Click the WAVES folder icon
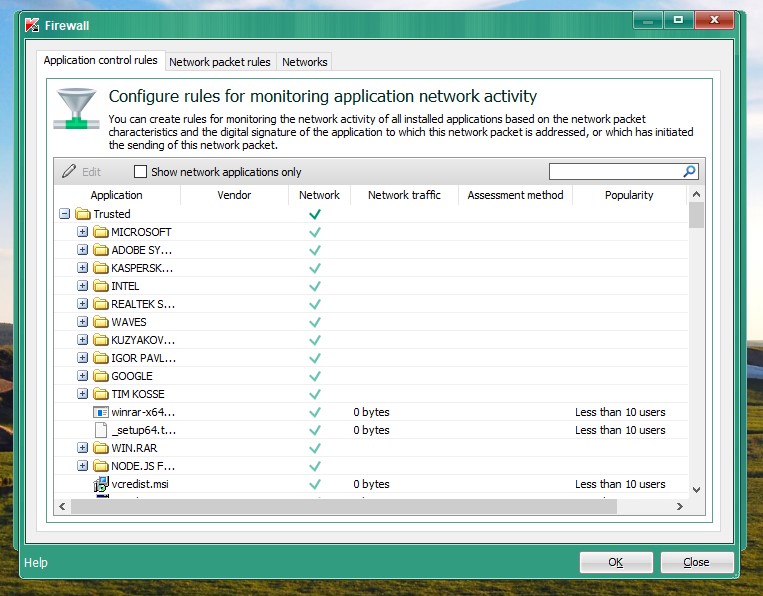 click(x=101, y=322)
